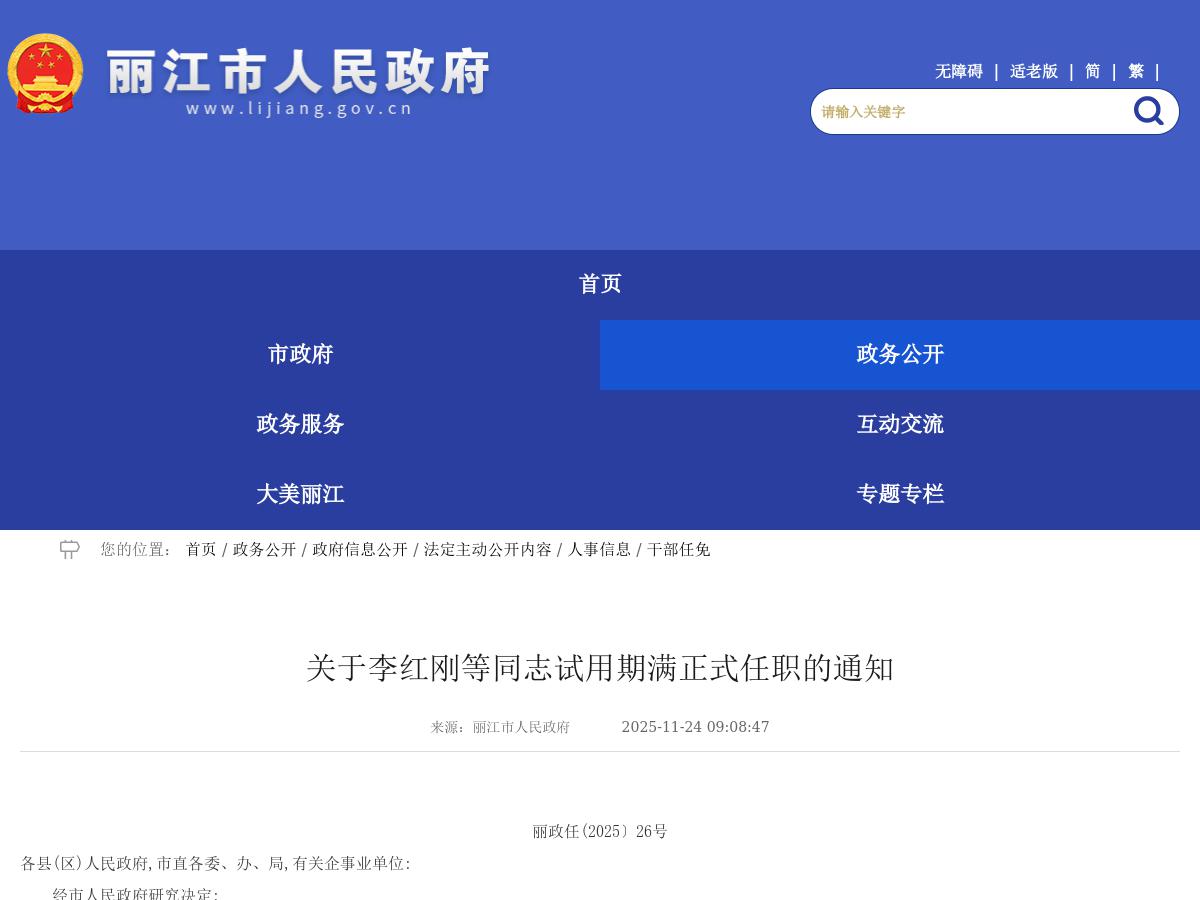The image size is (1200, 900).
Task: Click the breadcrumb location marker icon
Action: click(69, 549)
